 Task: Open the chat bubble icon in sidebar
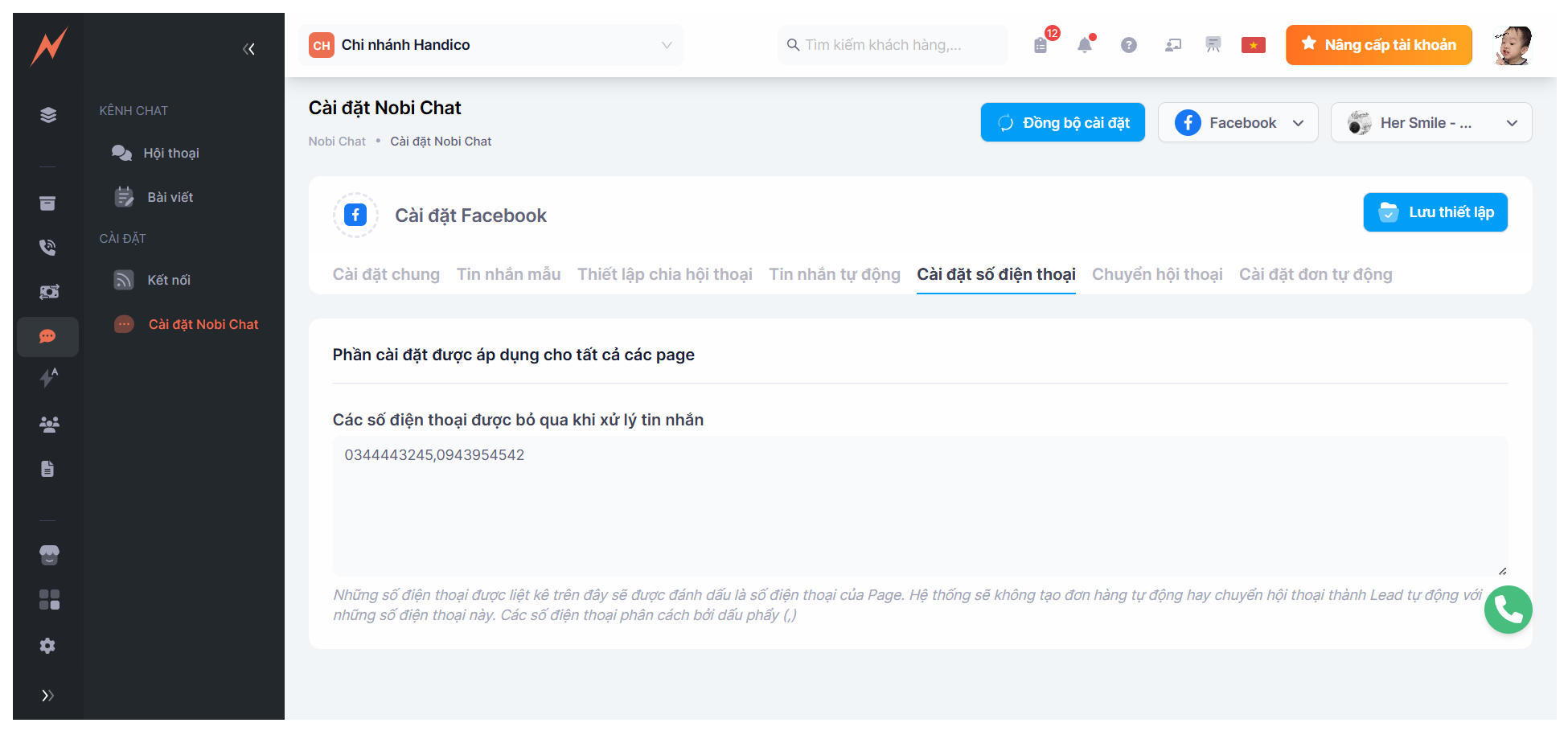click(47, 336)
